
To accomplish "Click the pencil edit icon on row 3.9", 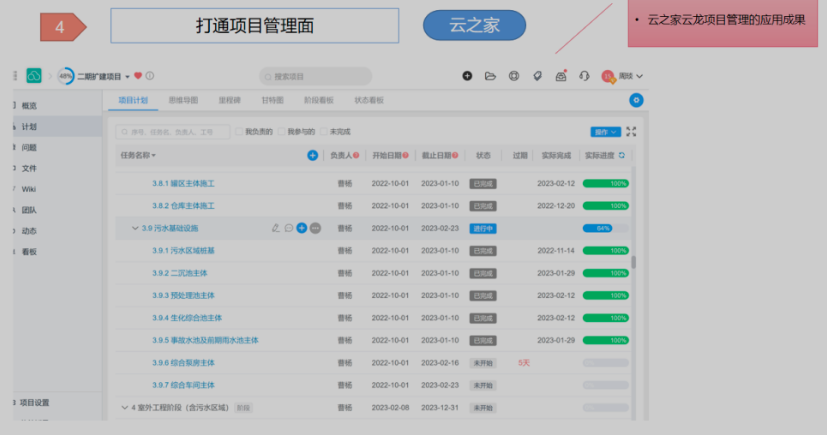I will 275,228.
